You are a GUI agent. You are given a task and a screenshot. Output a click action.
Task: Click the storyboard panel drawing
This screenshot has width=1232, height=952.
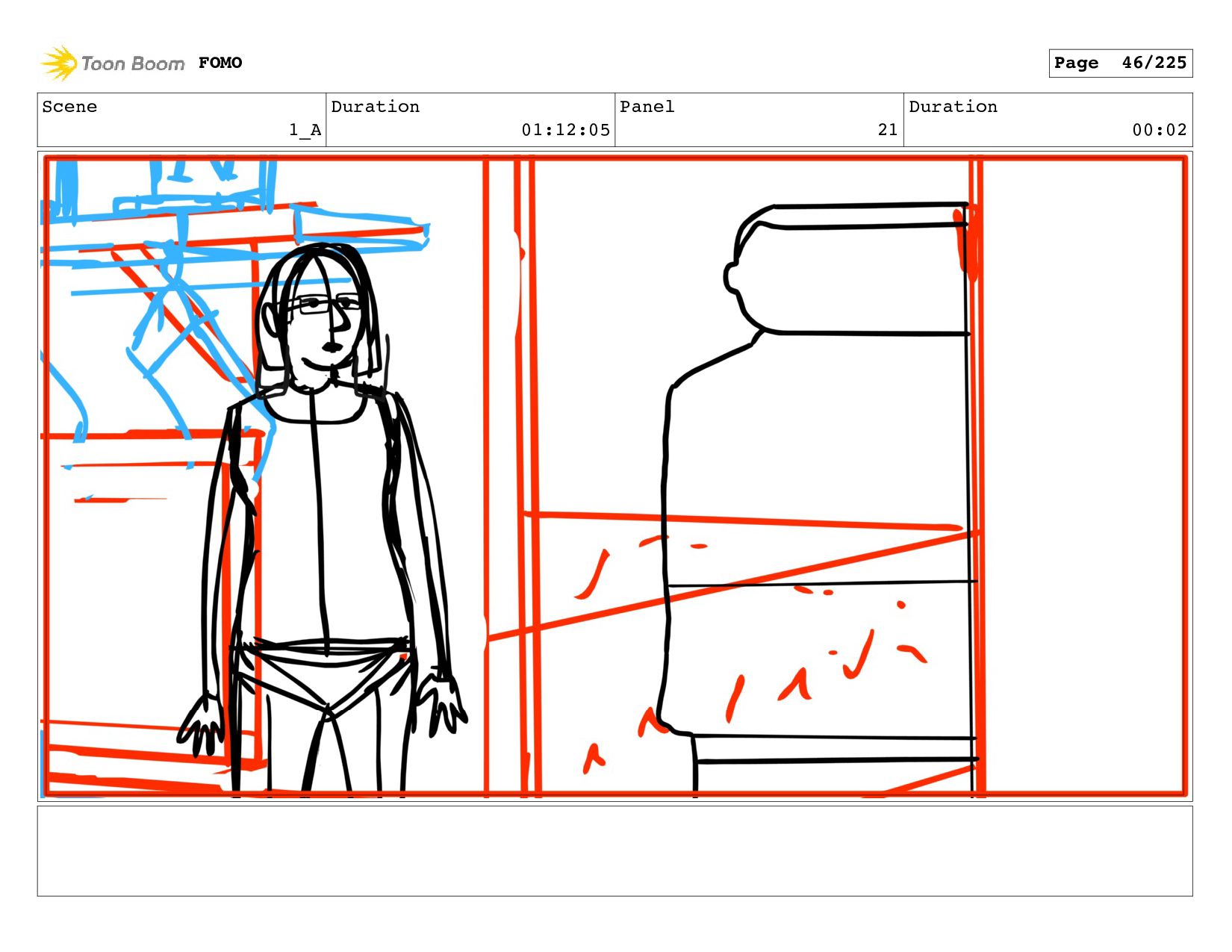(615, 476)
